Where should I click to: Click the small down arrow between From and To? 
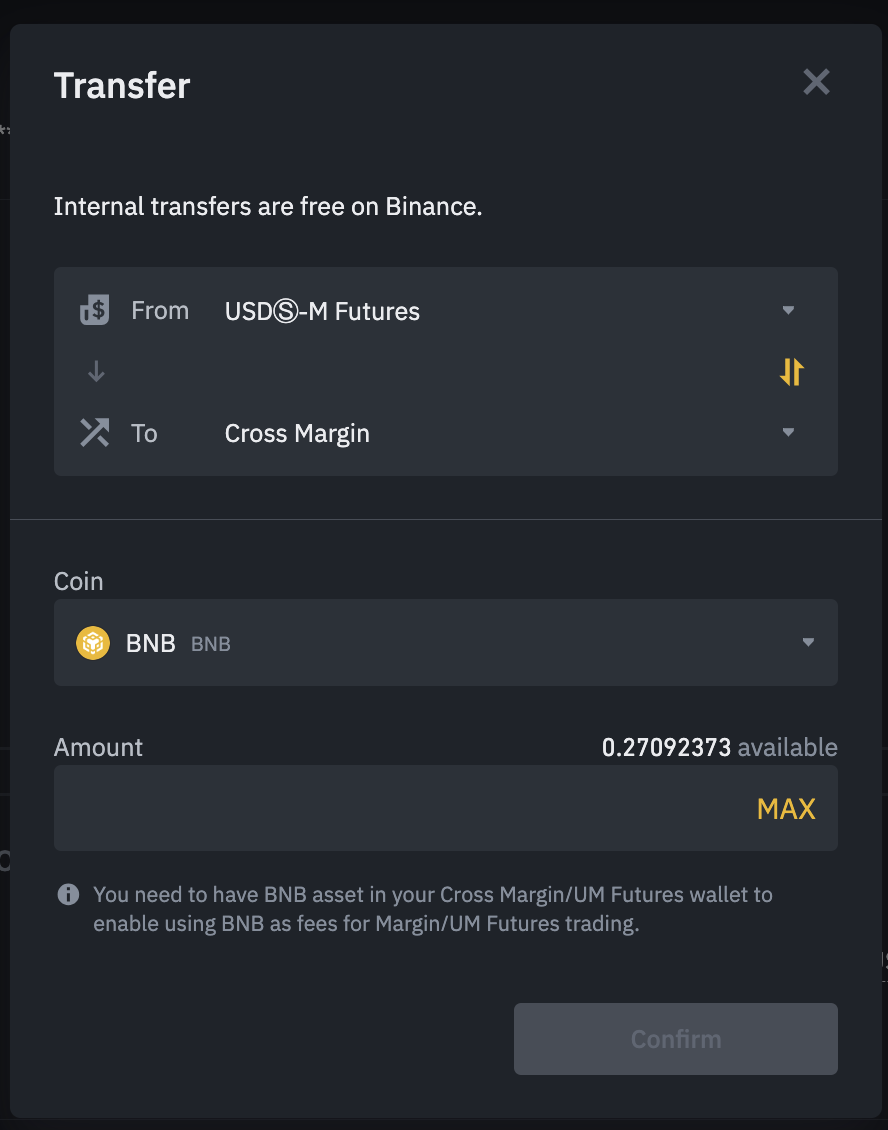[96, 372]
